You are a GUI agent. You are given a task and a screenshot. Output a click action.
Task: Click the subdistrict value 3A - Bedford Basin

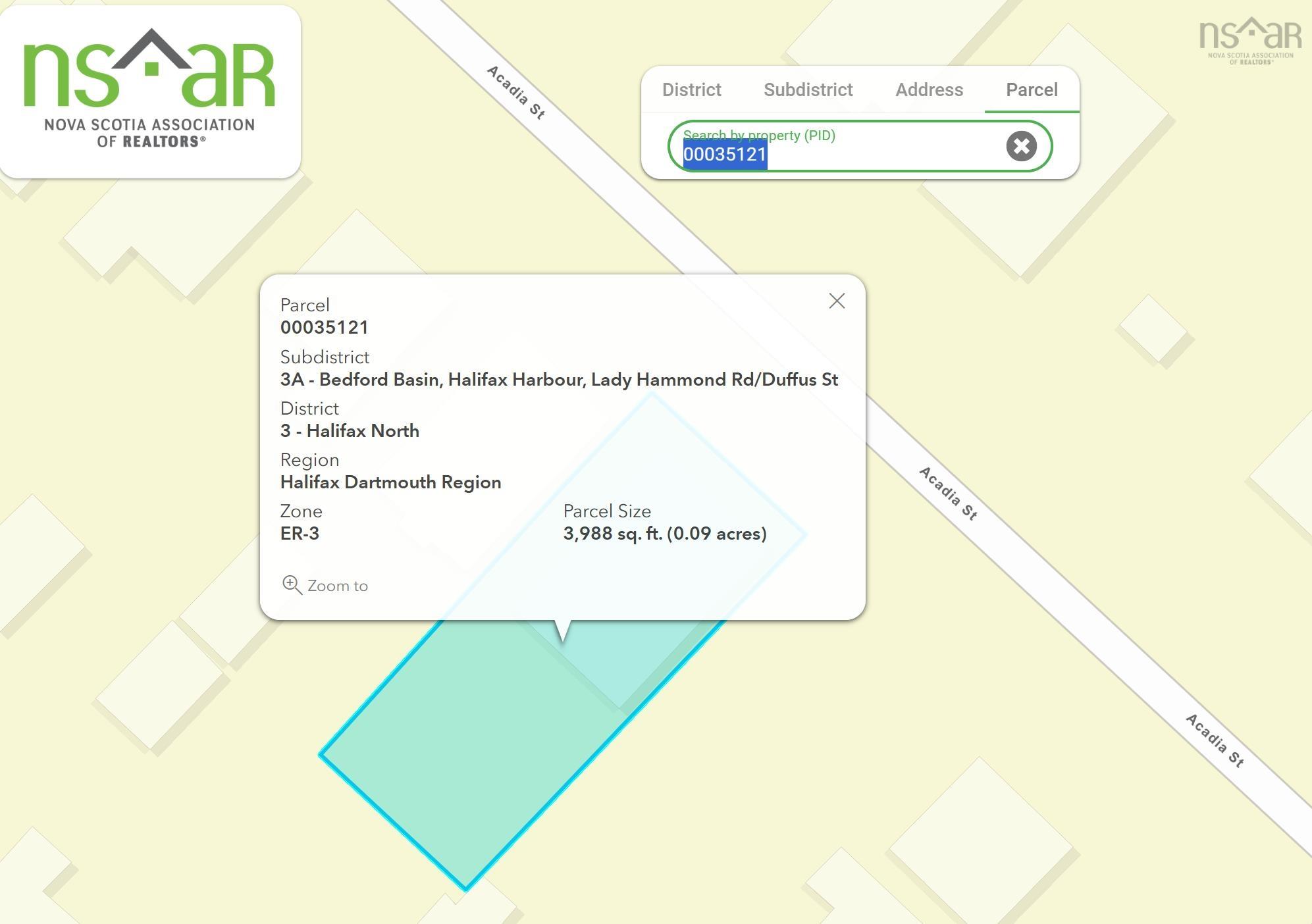coord(559,380)
